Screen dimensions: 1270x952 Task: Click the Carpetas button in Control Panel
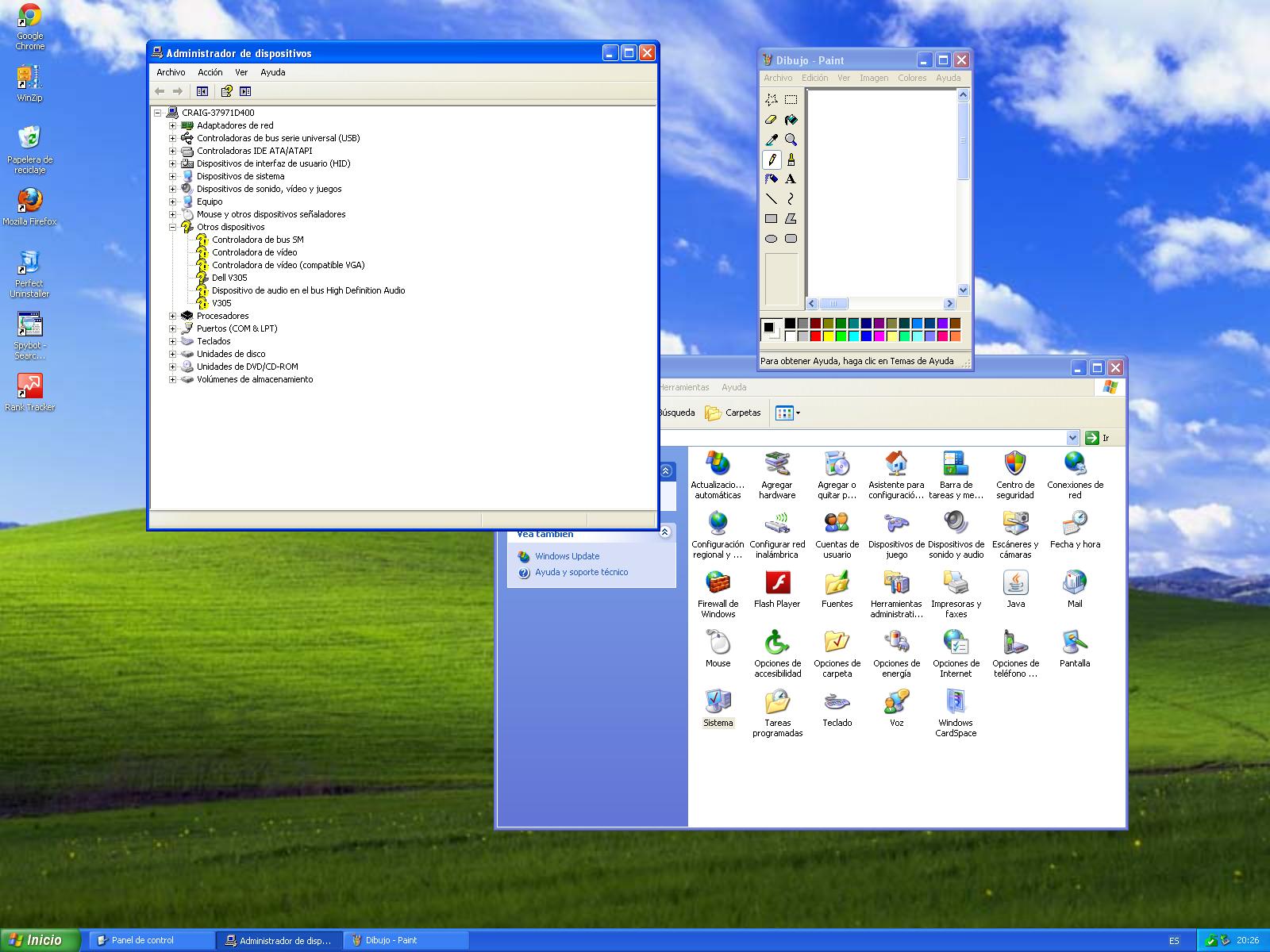click(733, 413)
